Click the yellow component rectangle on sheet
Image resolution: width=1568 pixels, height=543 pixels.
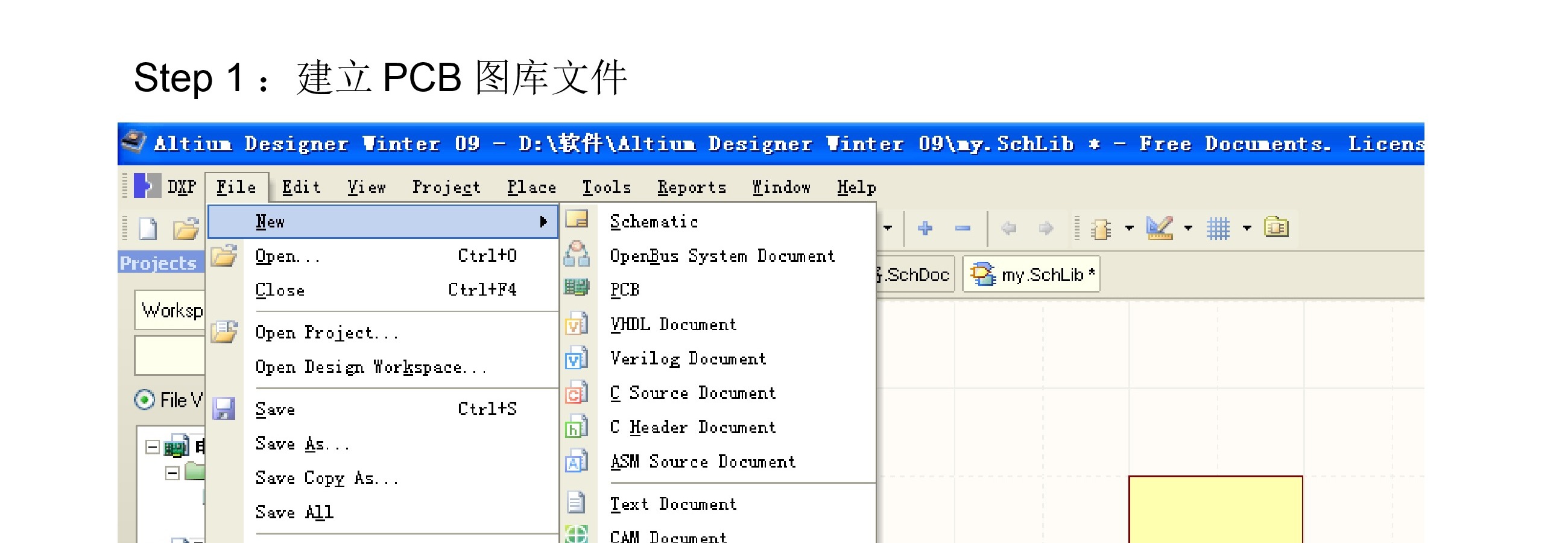[x=1216, y=509]
